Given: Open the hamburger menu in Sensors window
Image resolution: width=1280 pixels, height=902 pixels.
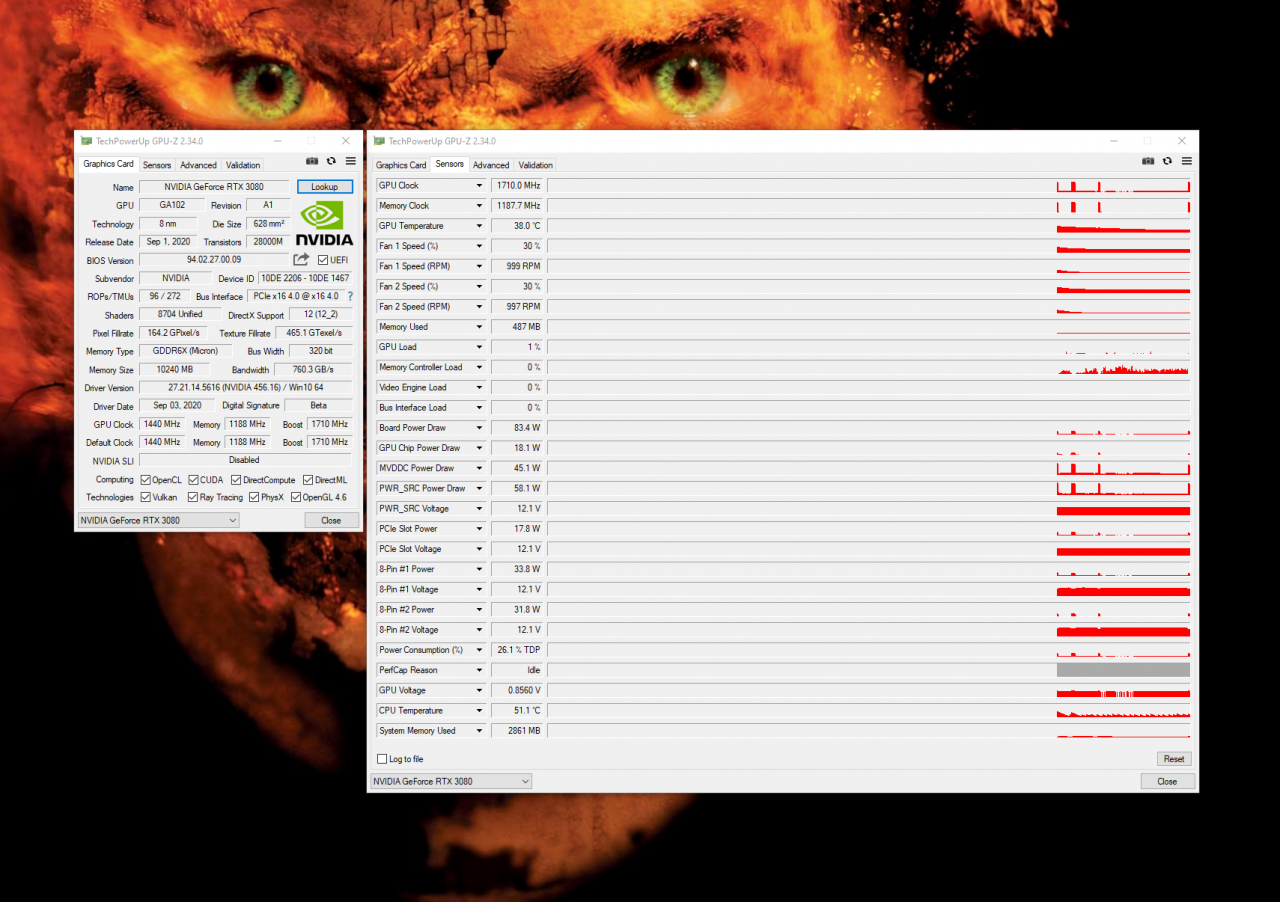Looking at the screenshot, I should pyautogui.click(x=1186, y=161).
